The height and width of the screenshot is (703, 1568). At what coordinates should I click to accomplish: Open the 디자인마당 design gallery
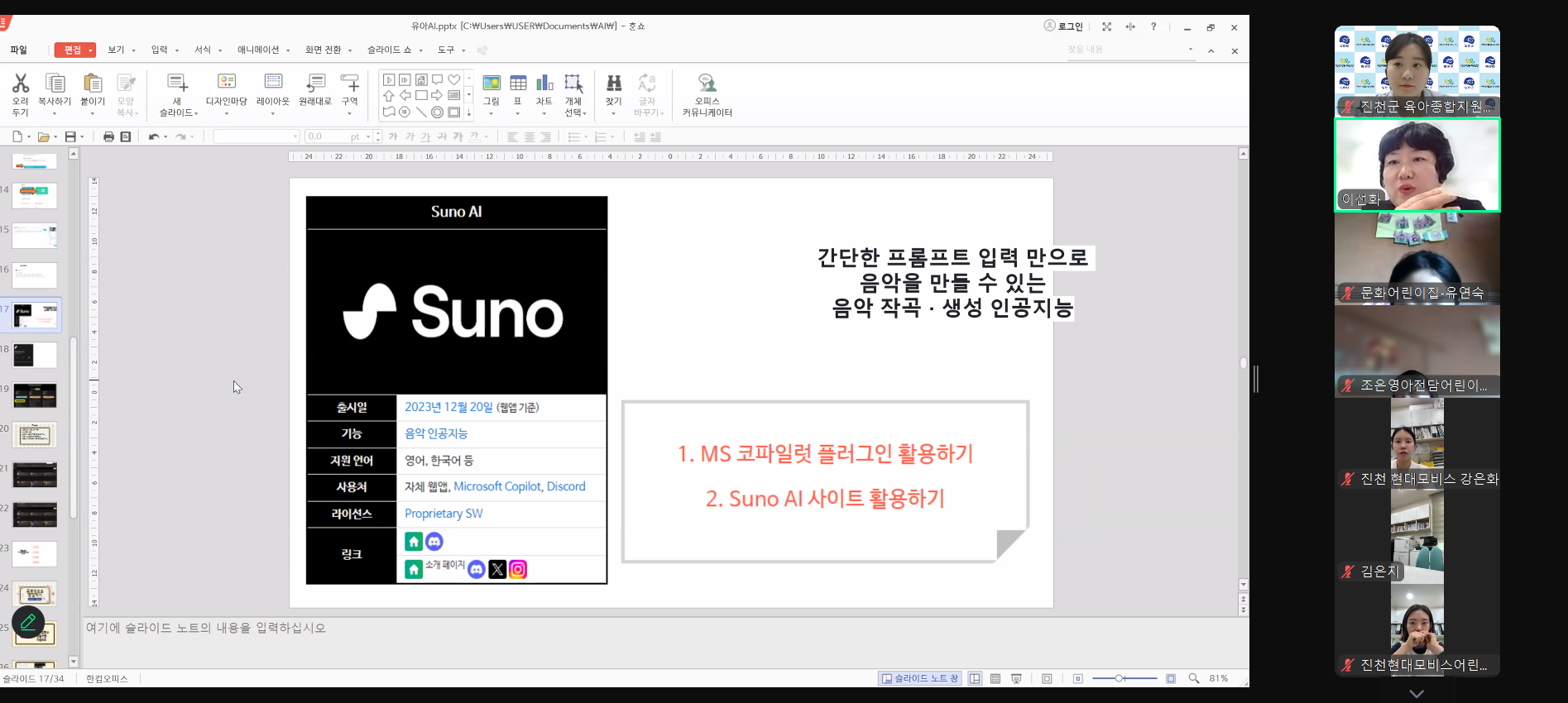(227, 82)
